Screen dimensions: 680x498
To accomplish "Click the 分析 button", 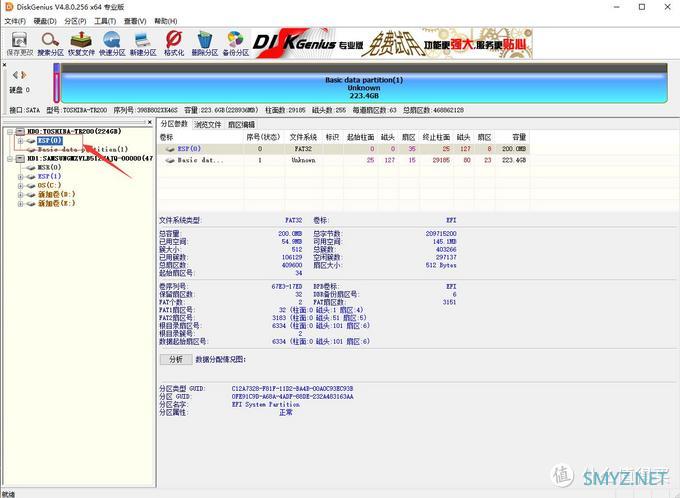I will click(x=176, y=359).
